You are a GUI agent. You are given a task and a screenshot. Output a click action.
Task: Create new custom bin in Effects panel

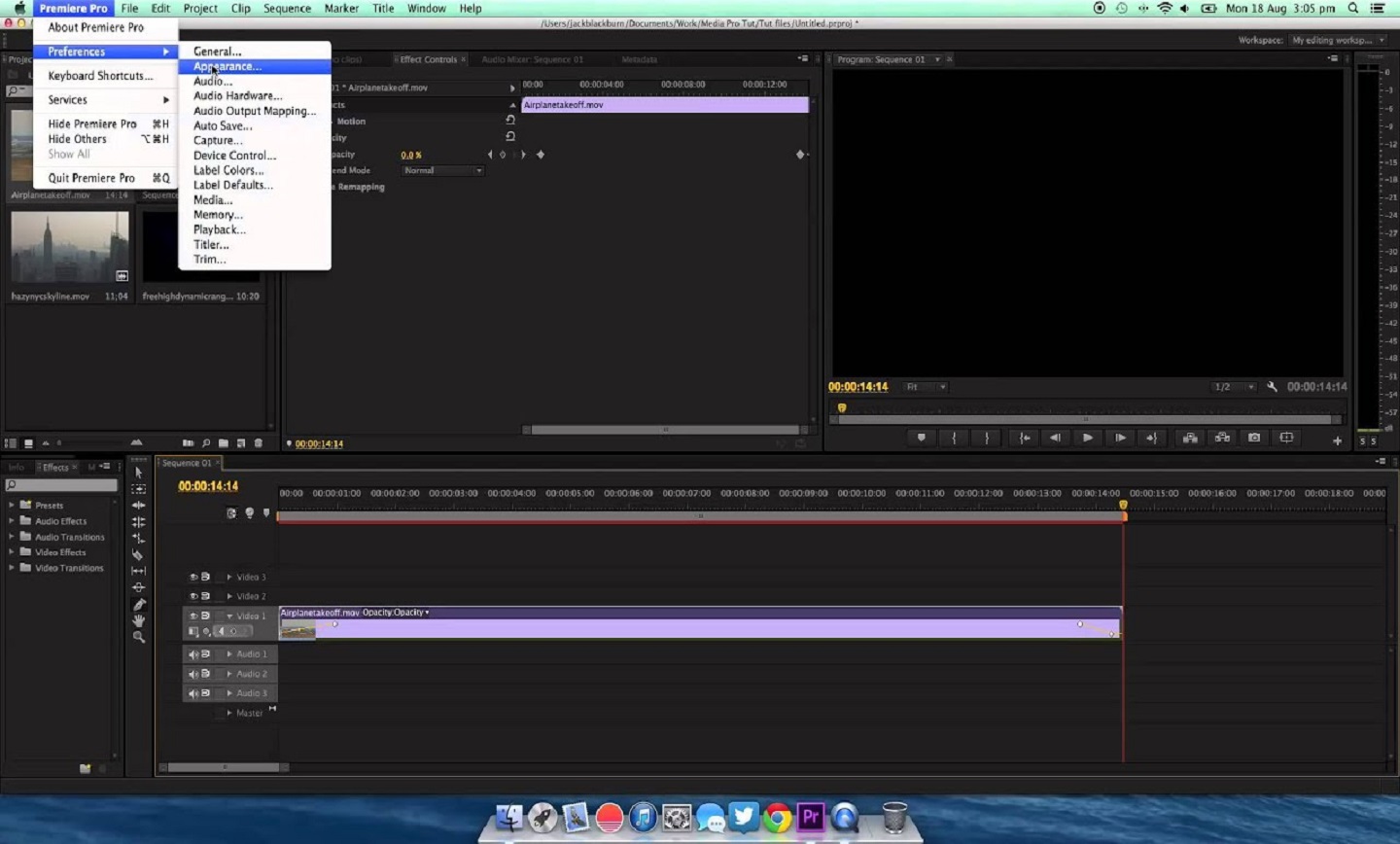tap(85, 768)
